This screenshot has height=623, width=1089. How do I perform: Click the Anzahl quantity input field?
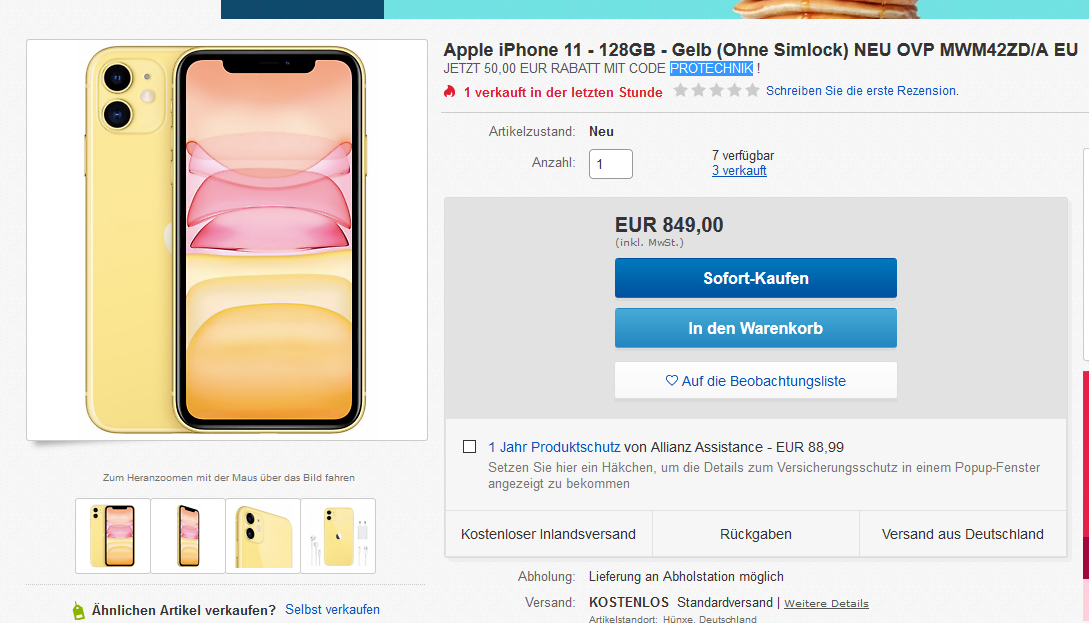[x=610, y=164]
